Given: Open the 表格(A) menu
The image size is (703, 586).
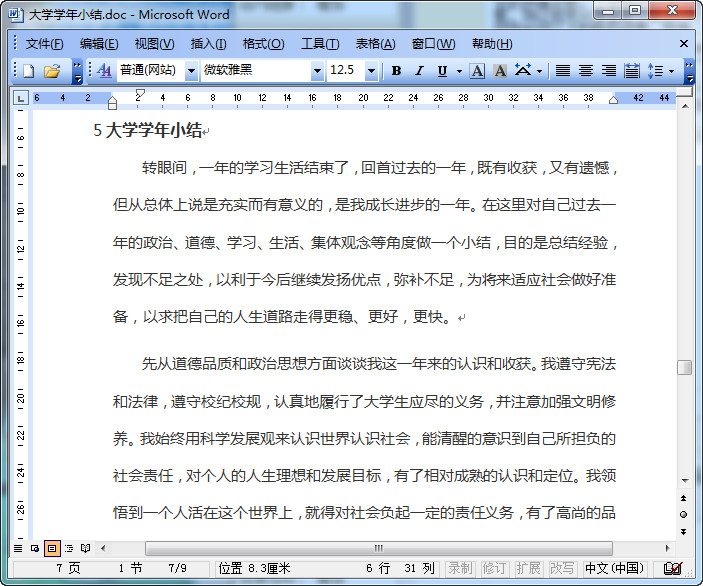Looking at the screenshot, I should click(375, 44).
